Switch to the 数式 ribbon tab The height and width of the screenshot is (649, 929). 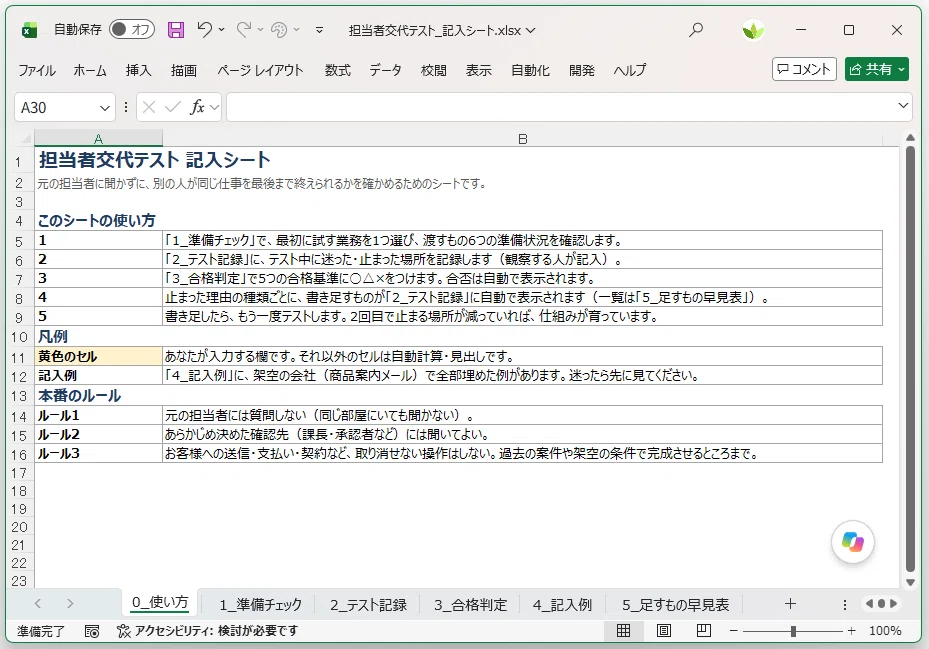point(338,70)
